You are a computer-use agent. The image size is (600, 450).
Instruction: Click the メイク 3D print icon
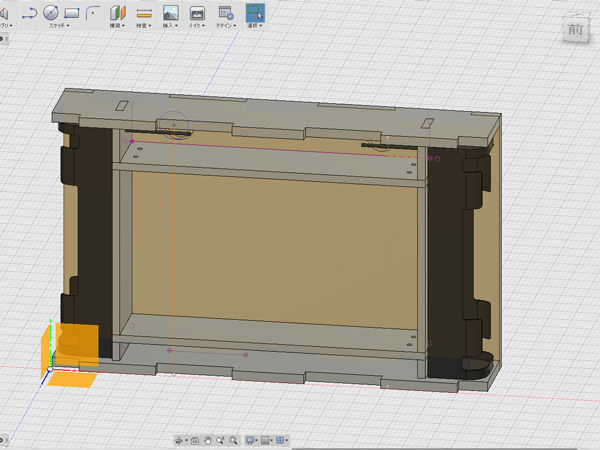point(198,12)
